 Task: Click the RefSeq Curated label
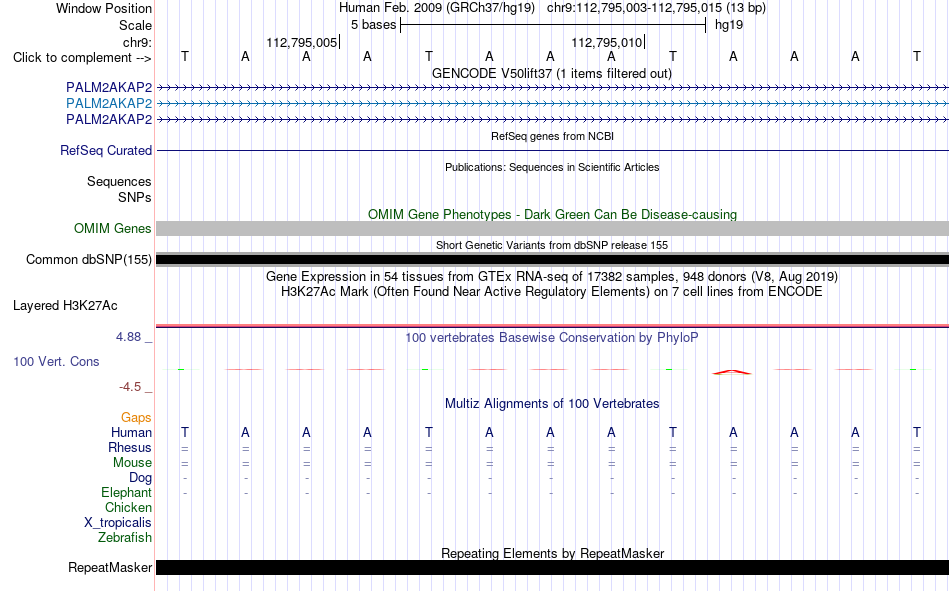[106, 150]
